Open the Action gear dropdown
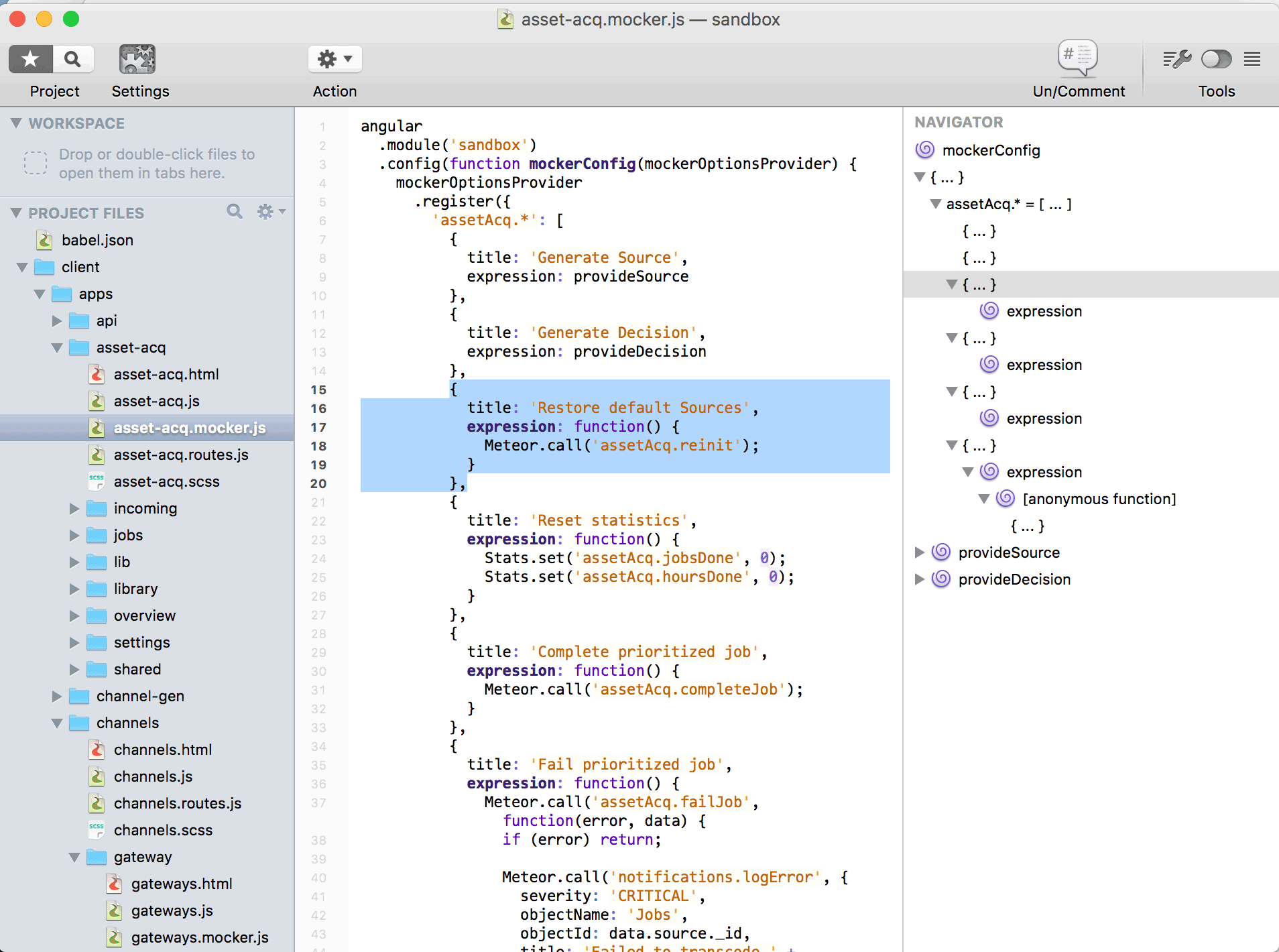Viewport: 1279px width, 952px height. click(x=334, y=59)
